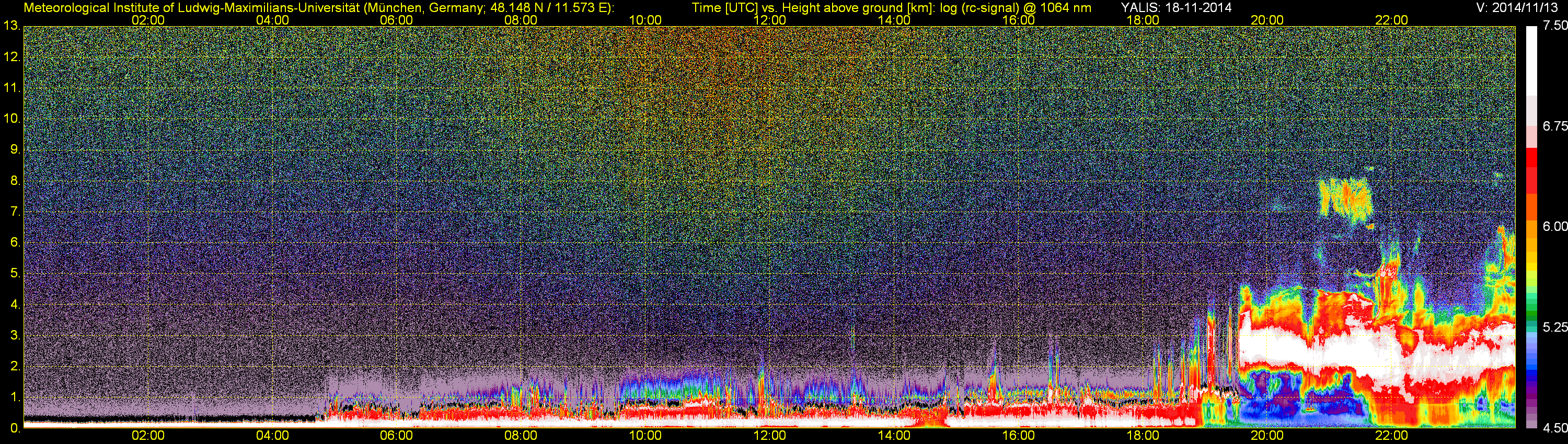
Task: Click the height axis label '7.'
Action: point(15,212)
